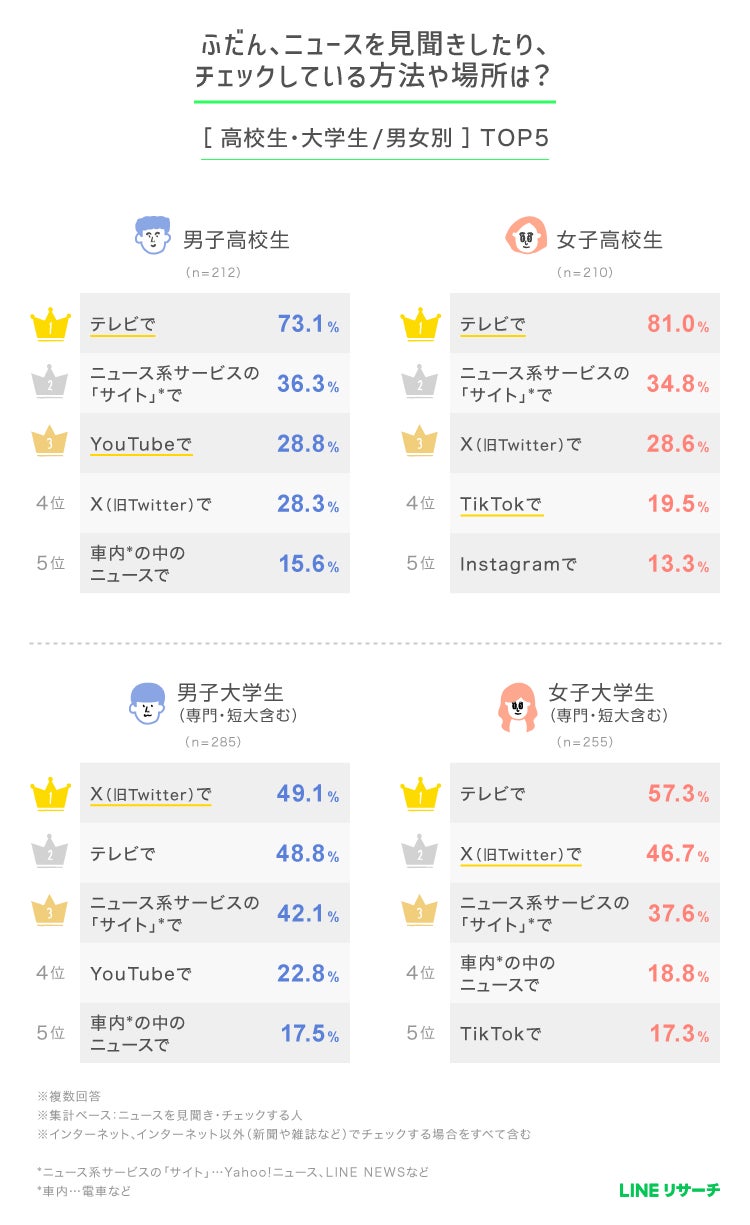Click the Yahoo!ニュース, LINE NEWS footnote
The height and width of the screenshot is (1225, 750).
point(232,1172)
